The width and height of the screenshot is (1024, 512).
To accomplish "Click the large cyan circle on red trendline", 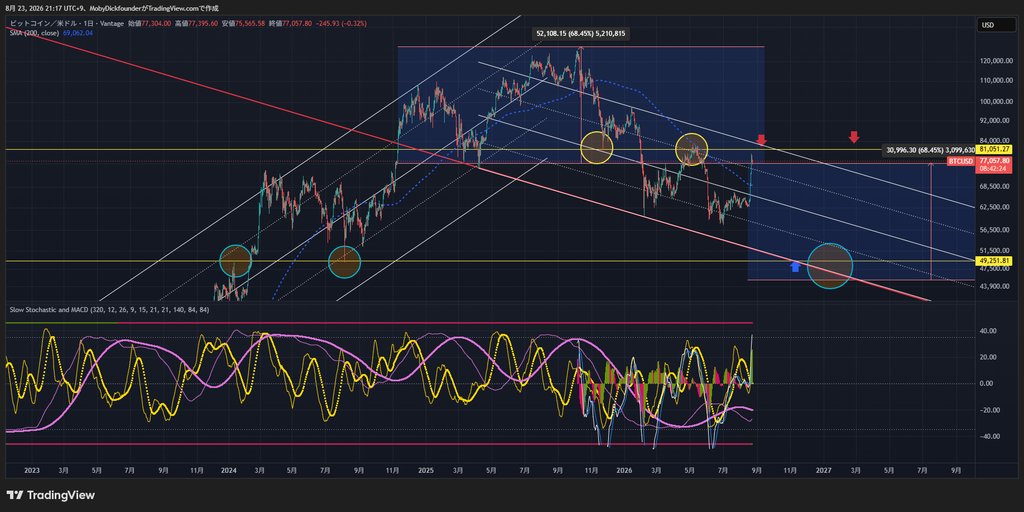I will click(x=830, y=266).
